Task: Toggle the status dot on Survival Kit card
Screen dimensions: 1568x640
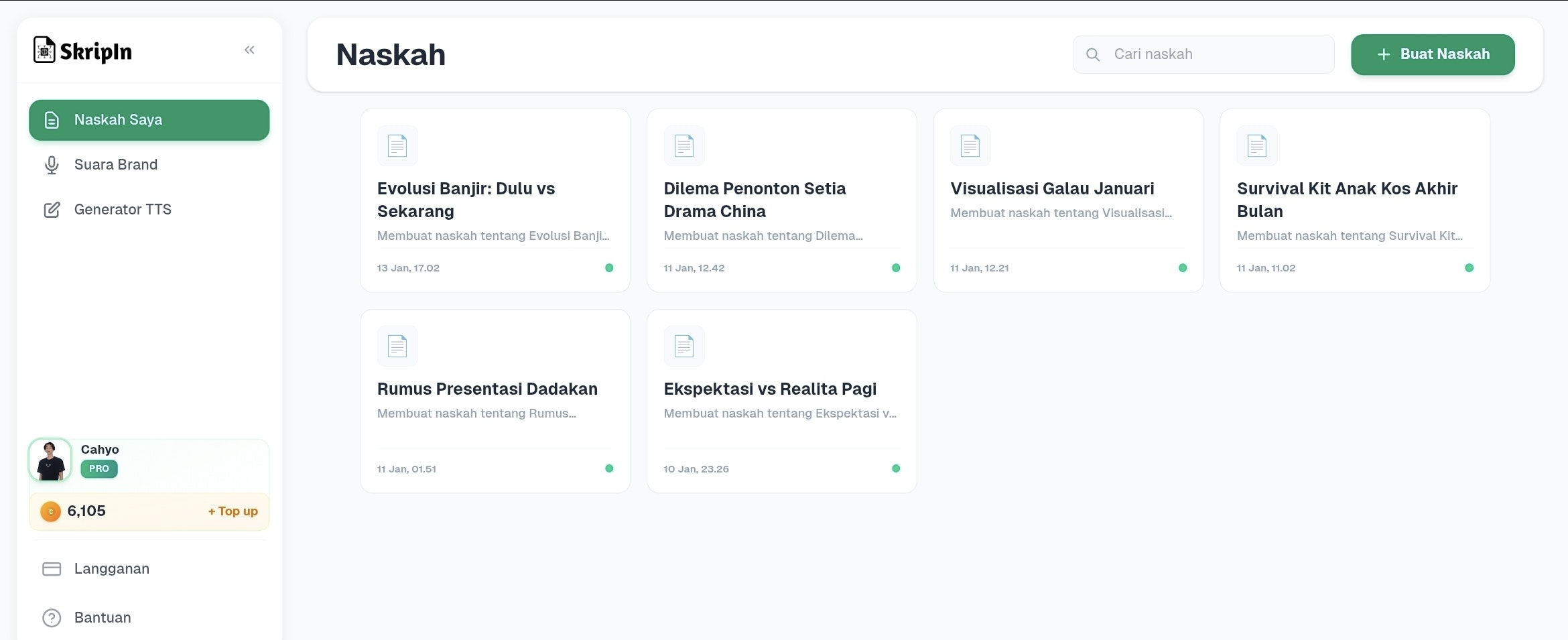Action: 1468,267
